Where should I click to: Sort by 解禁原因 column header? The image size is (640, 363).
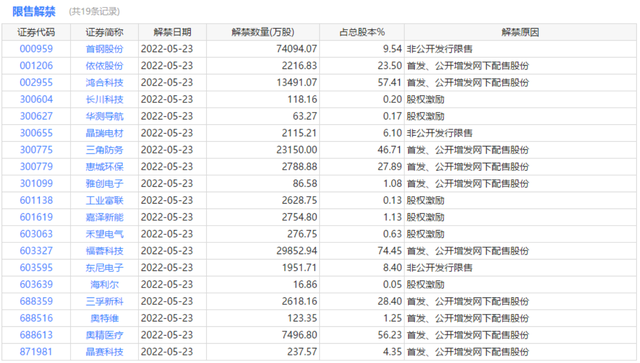(520, 32)
